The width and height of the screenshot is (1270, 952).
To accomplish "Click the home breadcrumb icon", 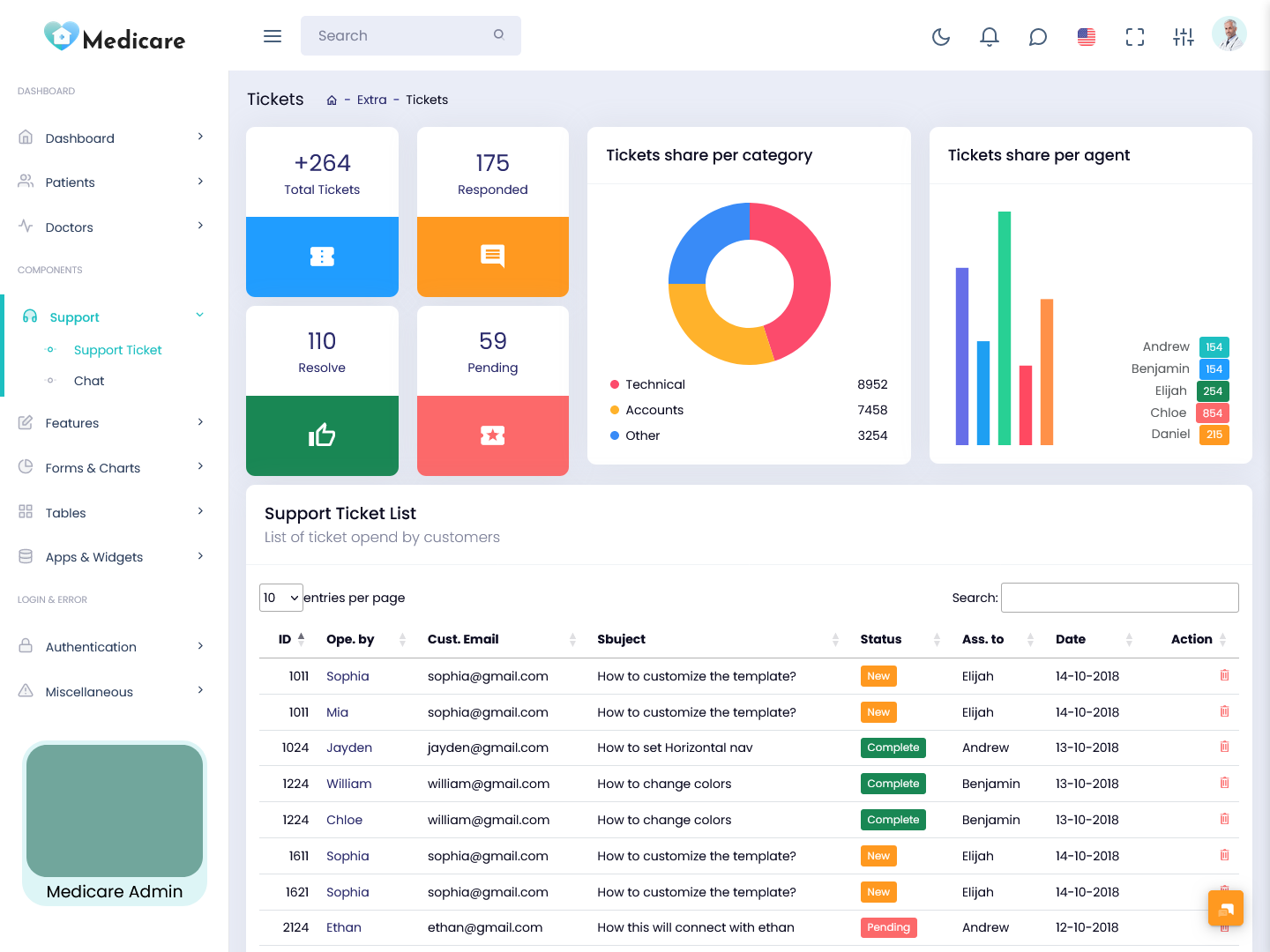I will tap(332, 100).
